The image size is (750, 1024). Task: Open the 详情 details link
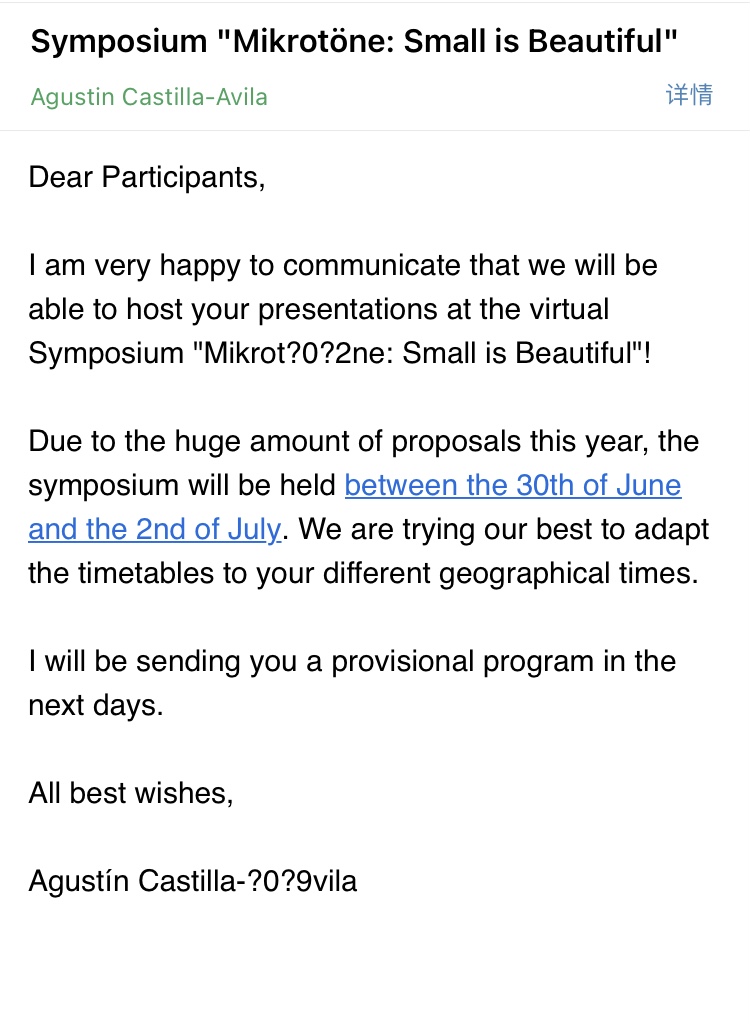coord(689,96)
